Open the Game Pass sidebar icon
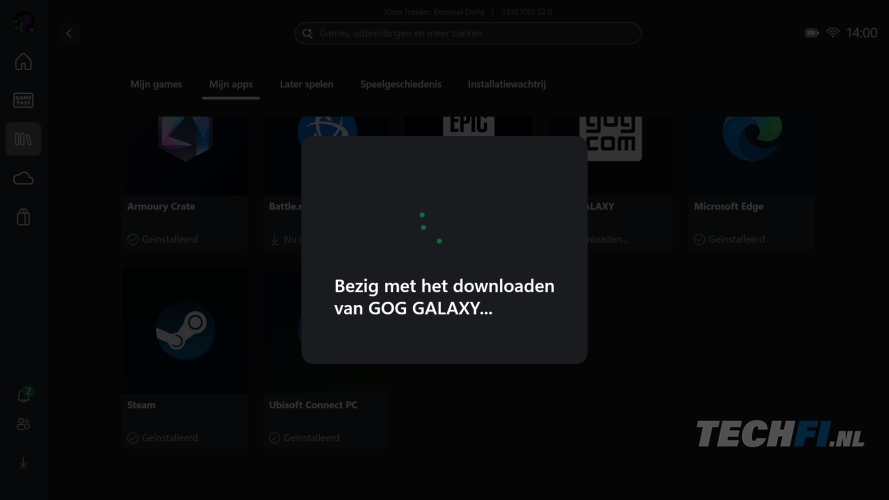Viewport: 889px width, 500px height. (23, 100)
